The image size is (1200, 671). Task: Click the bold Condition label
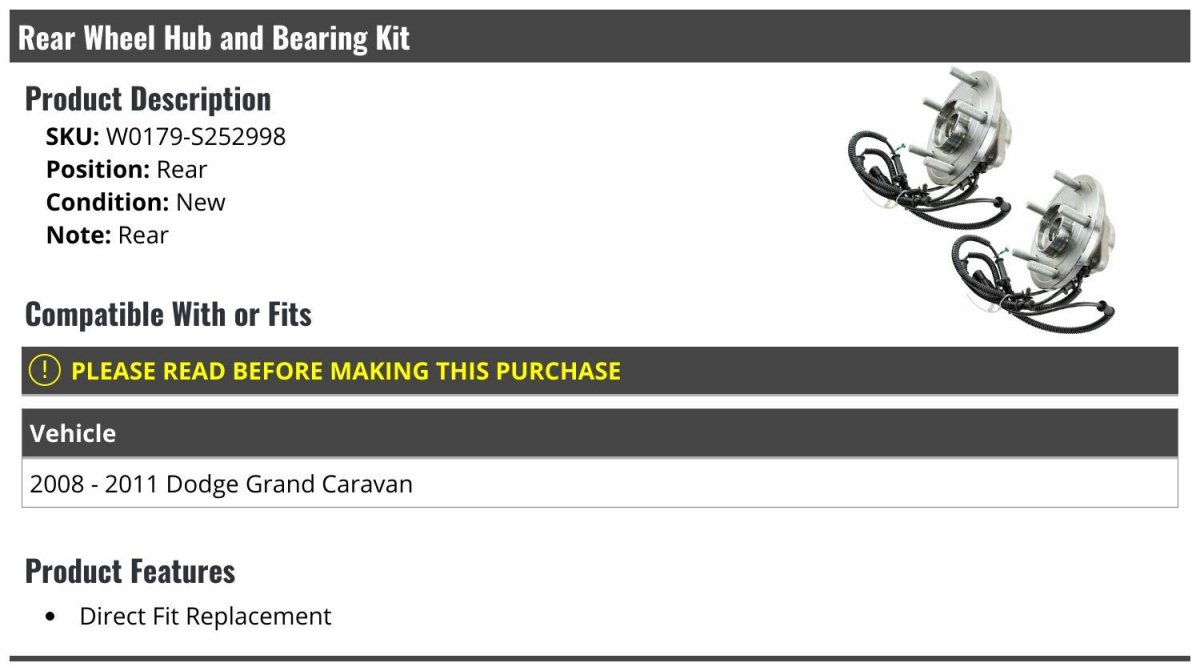[108, 202]
